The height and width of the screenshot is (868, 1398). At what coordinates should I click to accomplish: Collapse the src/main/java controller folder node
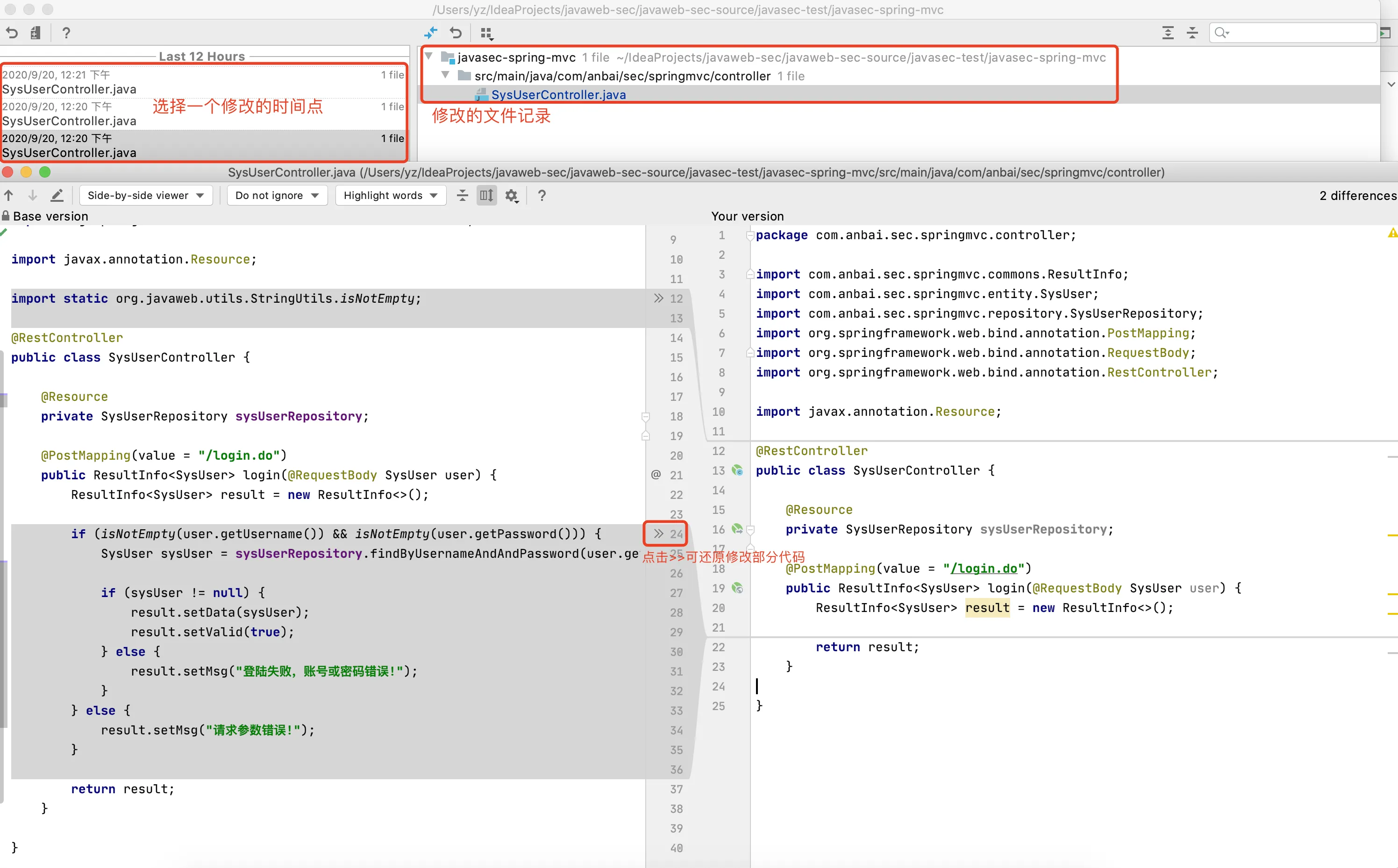(446, 75)
